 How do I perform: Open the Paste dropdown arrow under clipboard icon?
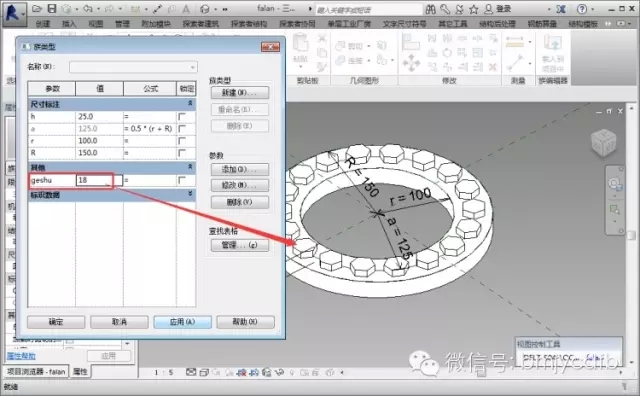pyautogui.click(x=301, y=67)
